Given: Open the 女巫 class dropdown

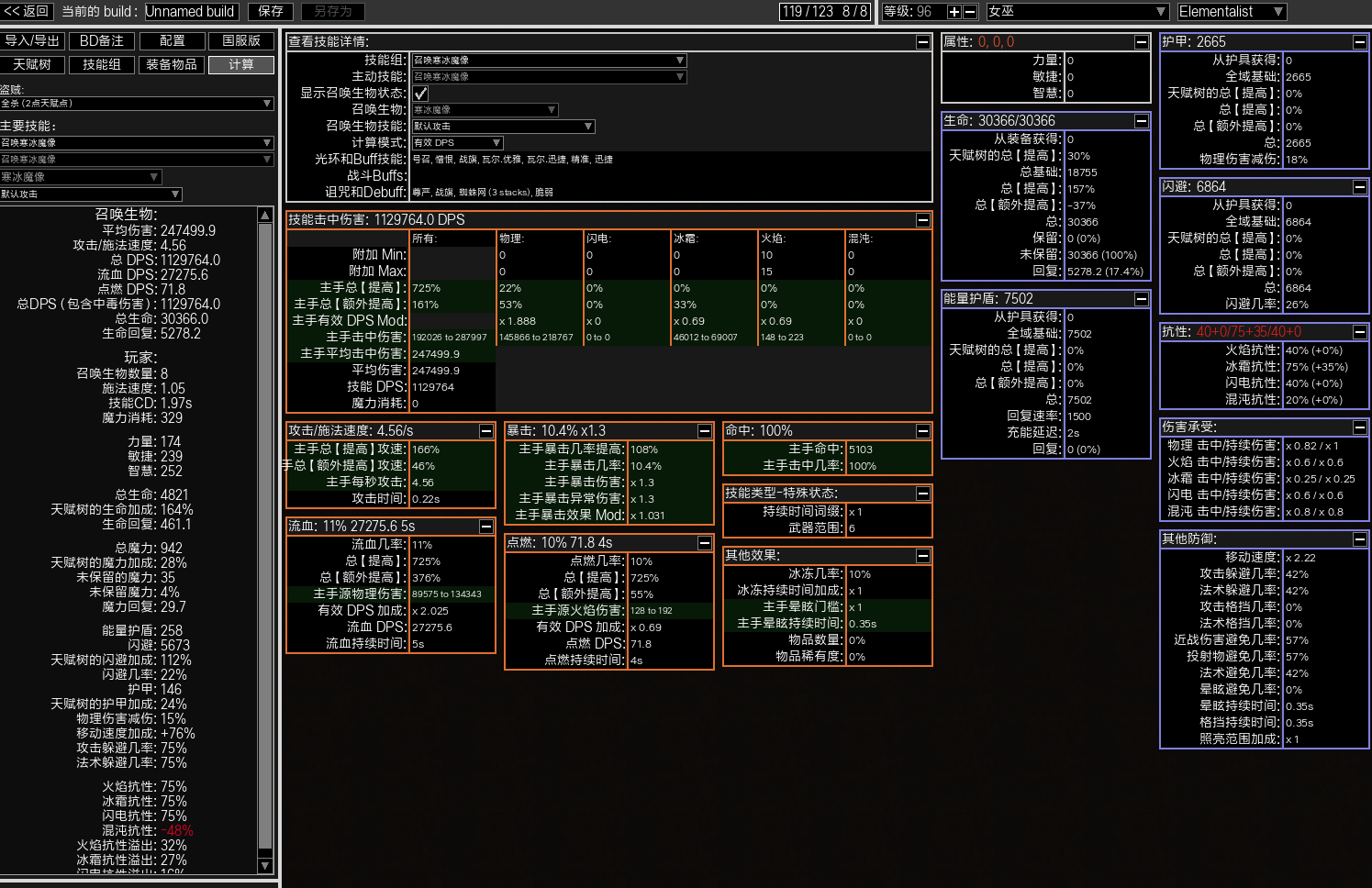Looking at the screenshot, I should (1076, 12).
